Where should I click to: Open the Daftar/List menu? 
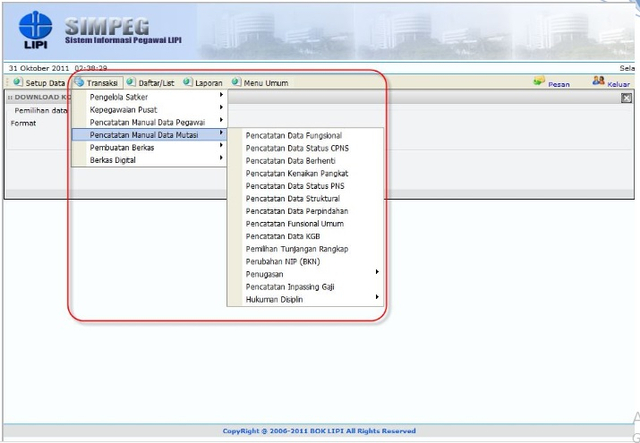pos(156,83)
